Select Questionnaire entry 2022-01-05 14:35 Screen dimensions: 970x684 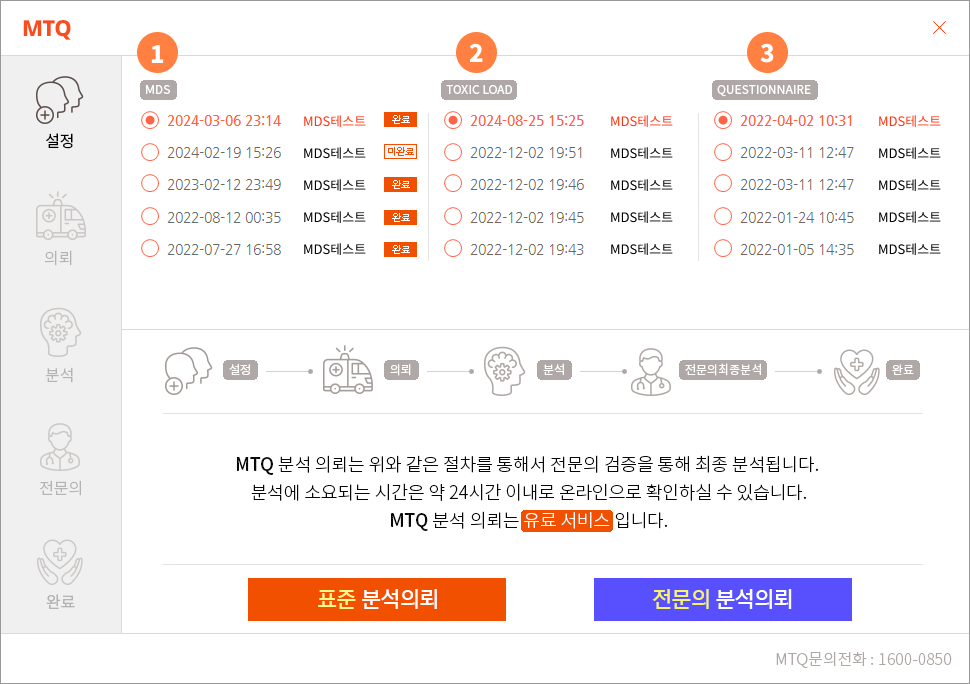pos(723,249)
